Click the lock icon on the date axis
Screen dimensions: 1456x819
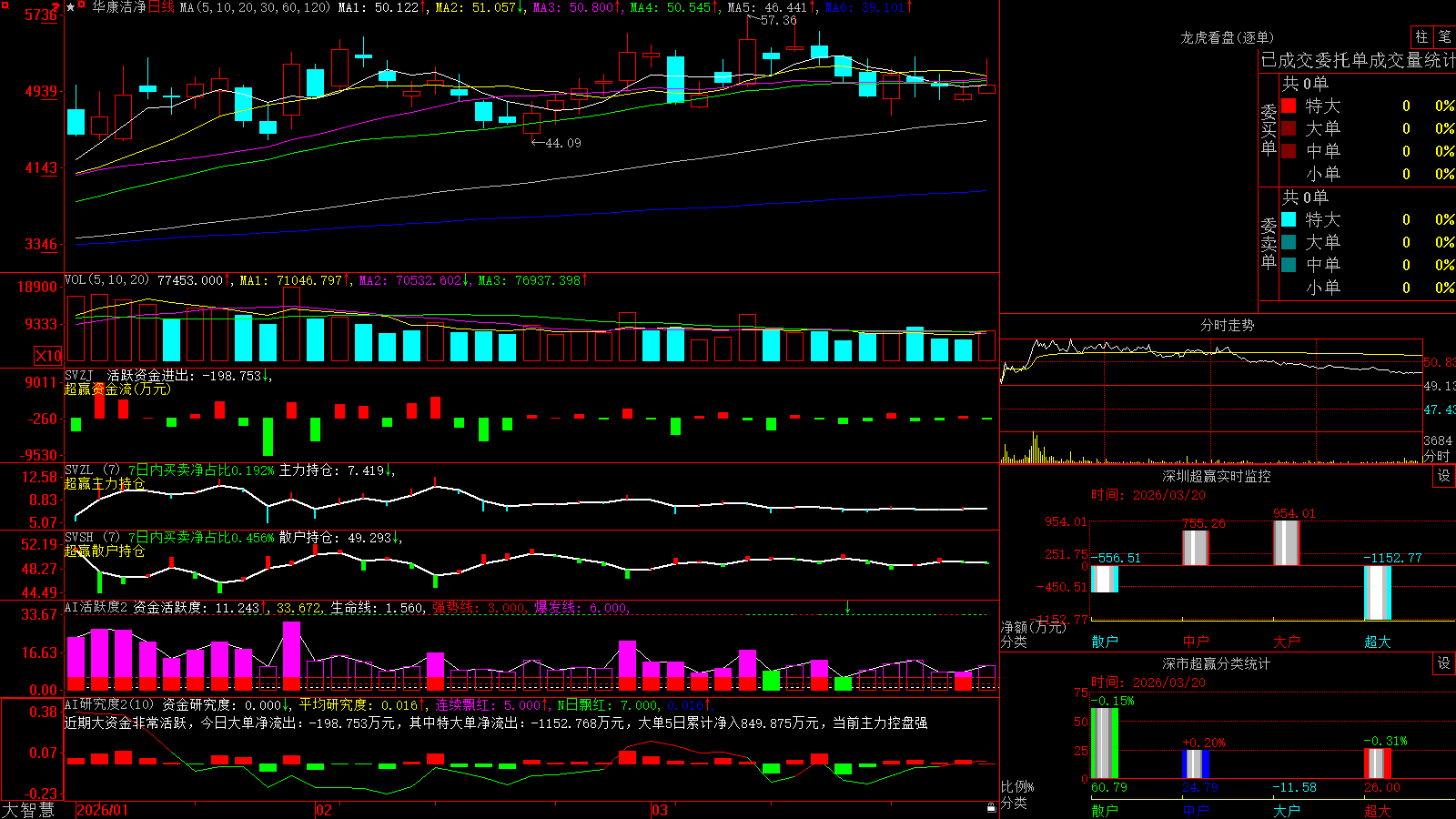click(x=991, y=807)
